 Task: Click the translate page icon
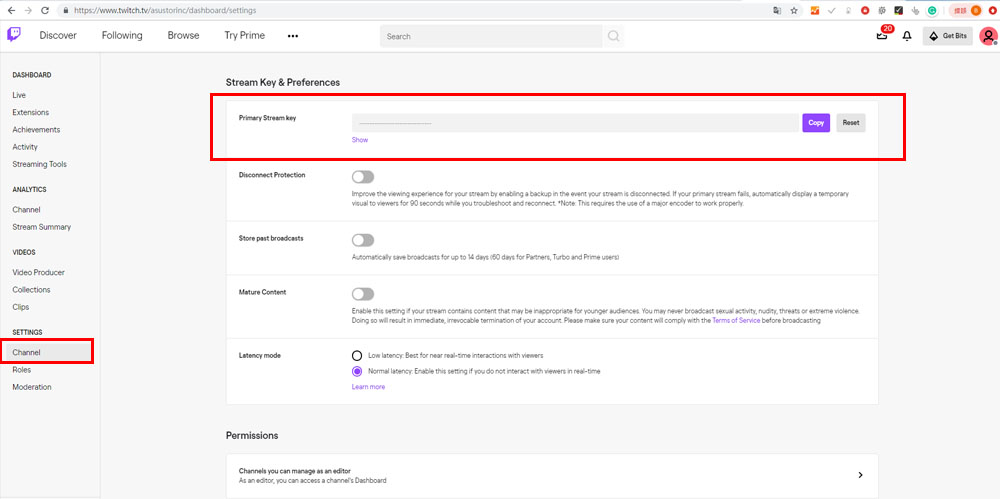(x=777, y=11)
